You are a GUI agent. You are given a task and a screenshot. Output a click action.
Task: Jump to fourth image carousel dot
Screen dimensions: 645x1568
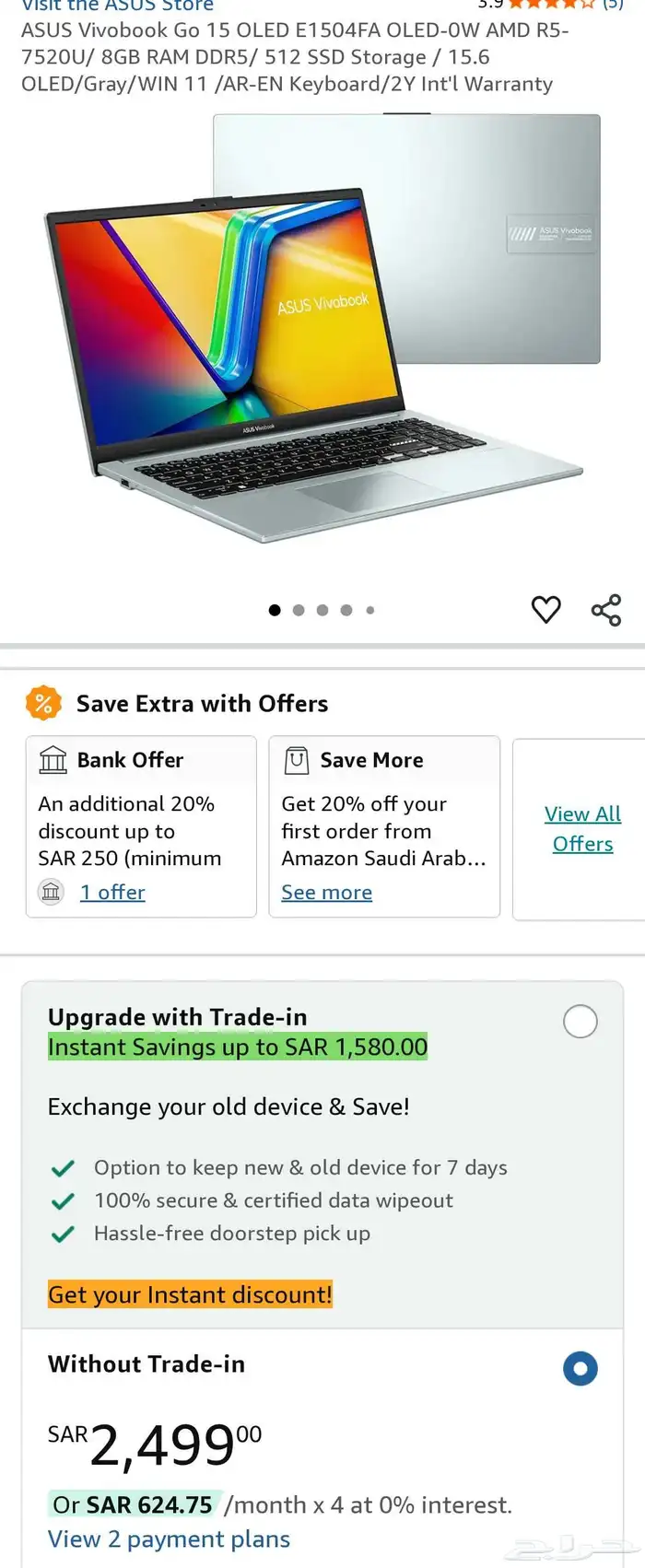[x=346, y=610]
